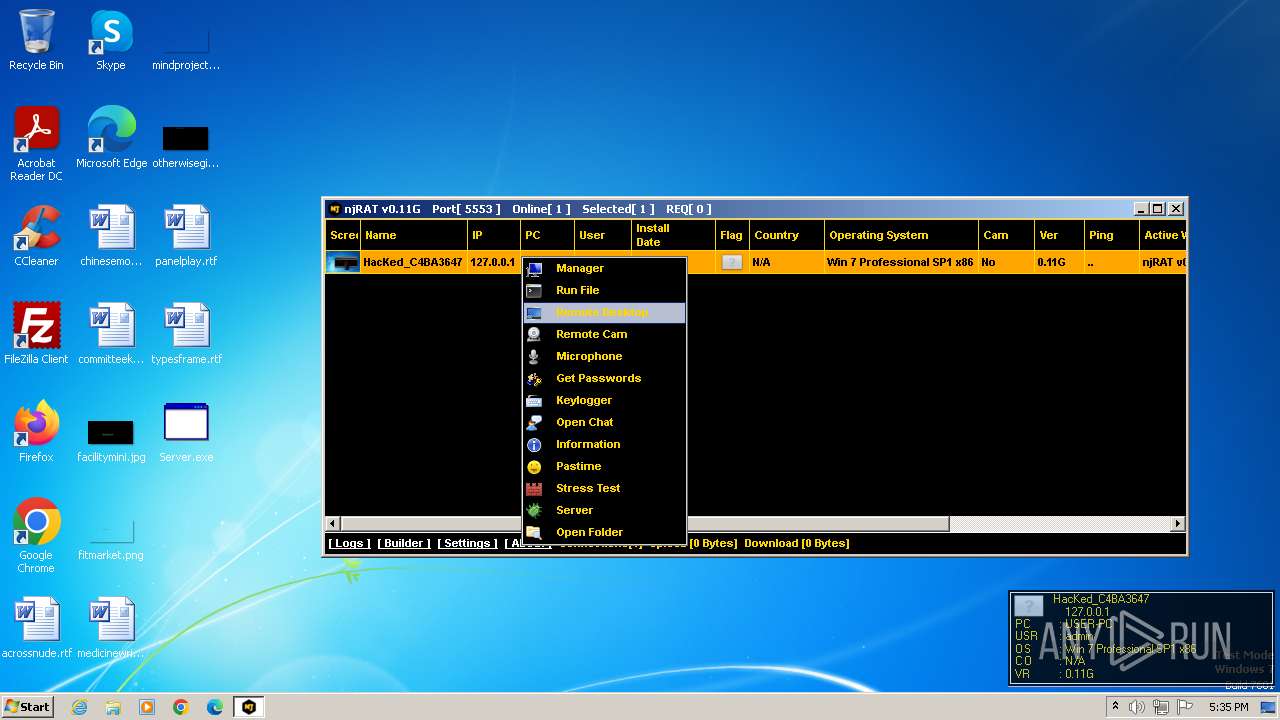Open the [ Builder ] link
Screen dimensions: 1280x720
[404, 543]
